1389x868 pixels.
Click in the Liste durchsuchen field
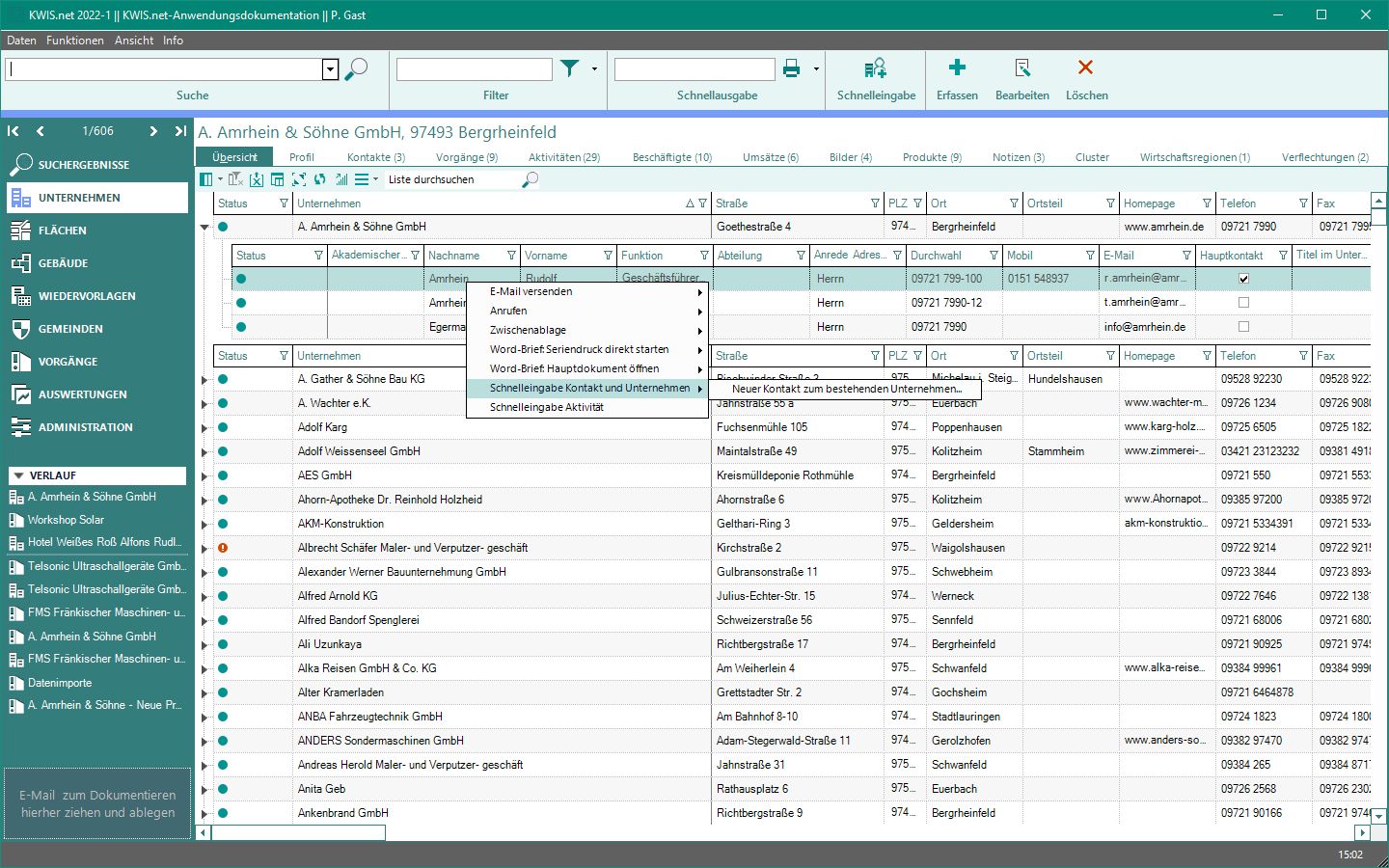pos(451,179)
